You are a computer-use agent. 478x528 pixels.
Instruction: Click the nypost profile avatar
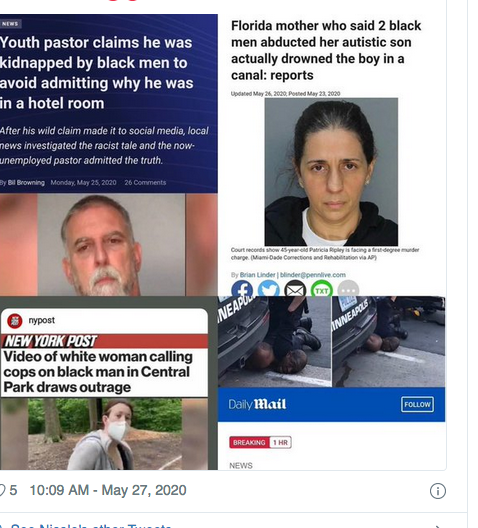[14, 321]
